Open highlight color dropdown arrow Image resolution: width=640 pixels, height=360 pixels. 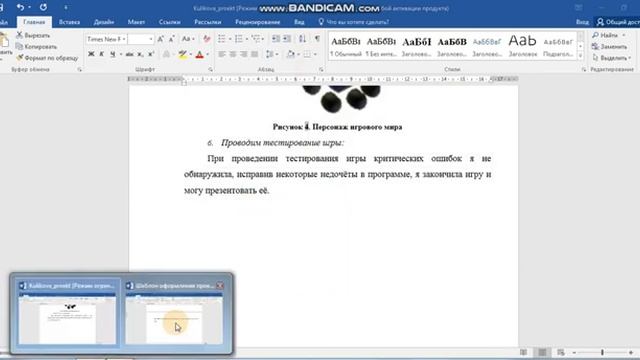coord(190,54)
